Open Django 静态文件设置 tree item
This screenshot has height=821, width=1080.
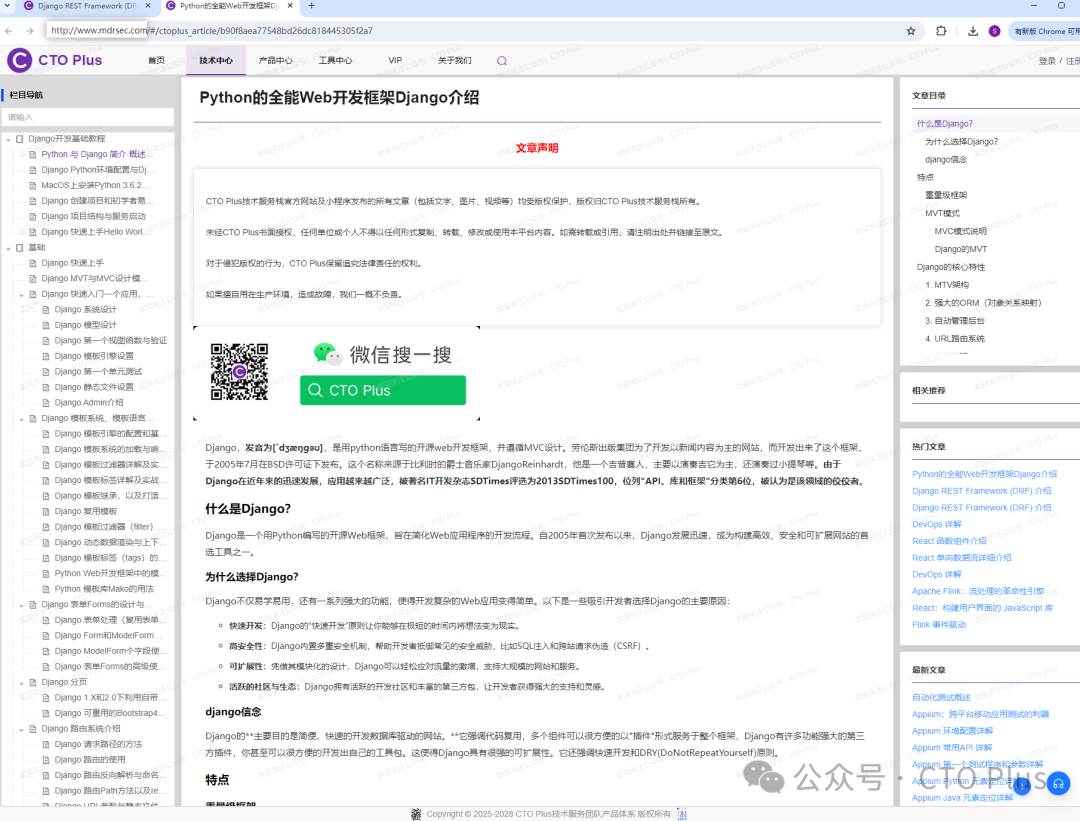click(94, 387)
